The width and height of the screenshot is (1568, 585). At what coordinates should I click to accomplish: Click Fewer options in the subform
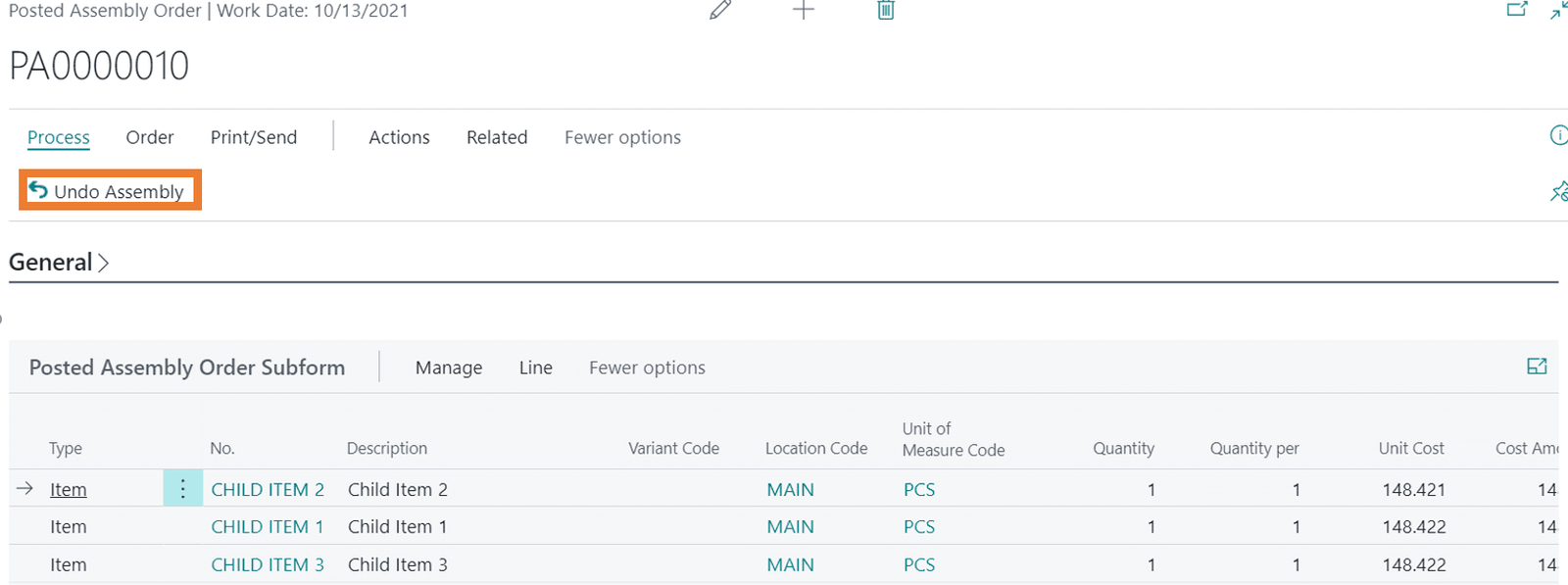[x=647, y=367]
